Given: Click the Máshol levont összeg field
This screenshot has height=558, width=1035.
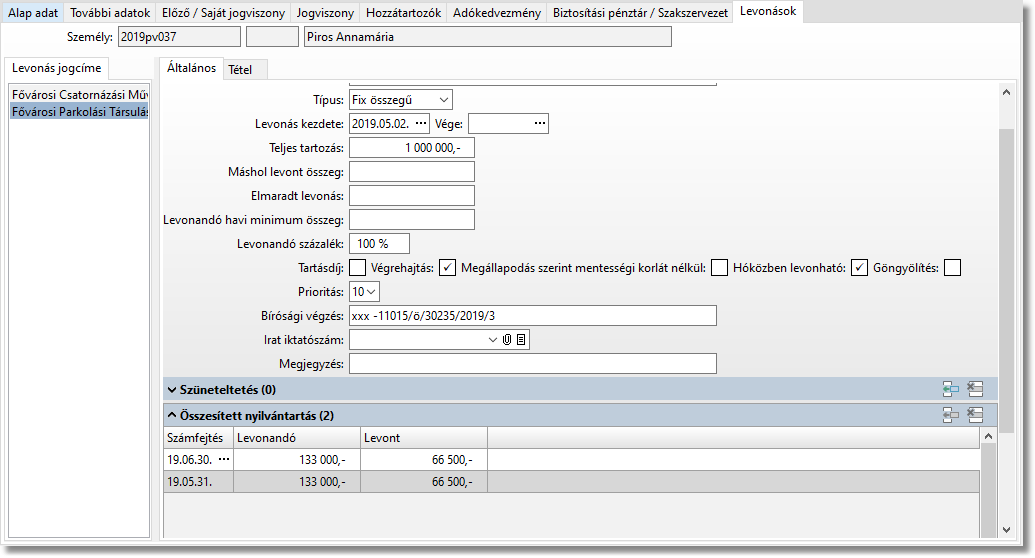Looking at the screenshot, I should click(x=412, y=172).
